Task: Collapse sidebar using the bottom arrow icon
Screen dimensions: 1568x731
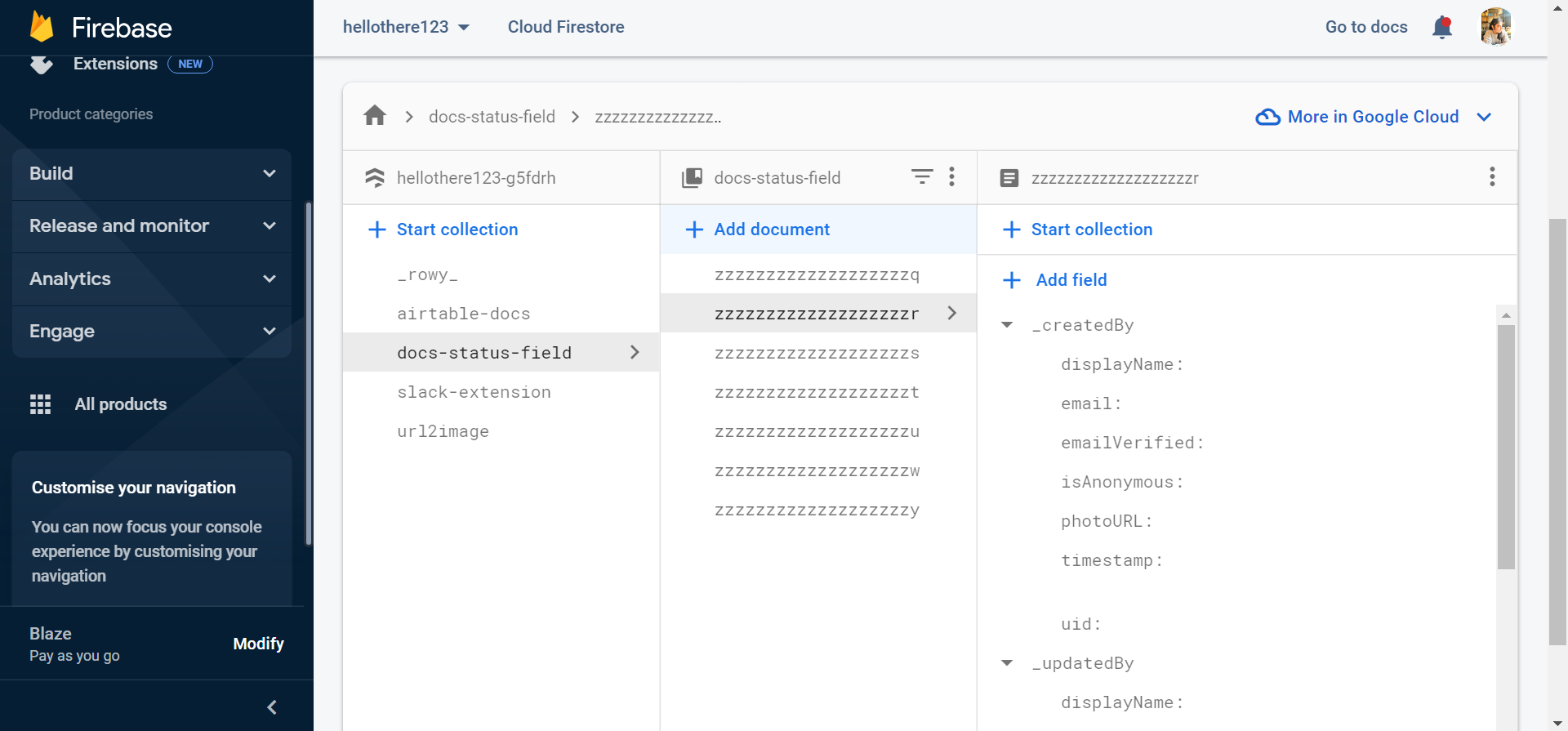Action: coord(272,707)
